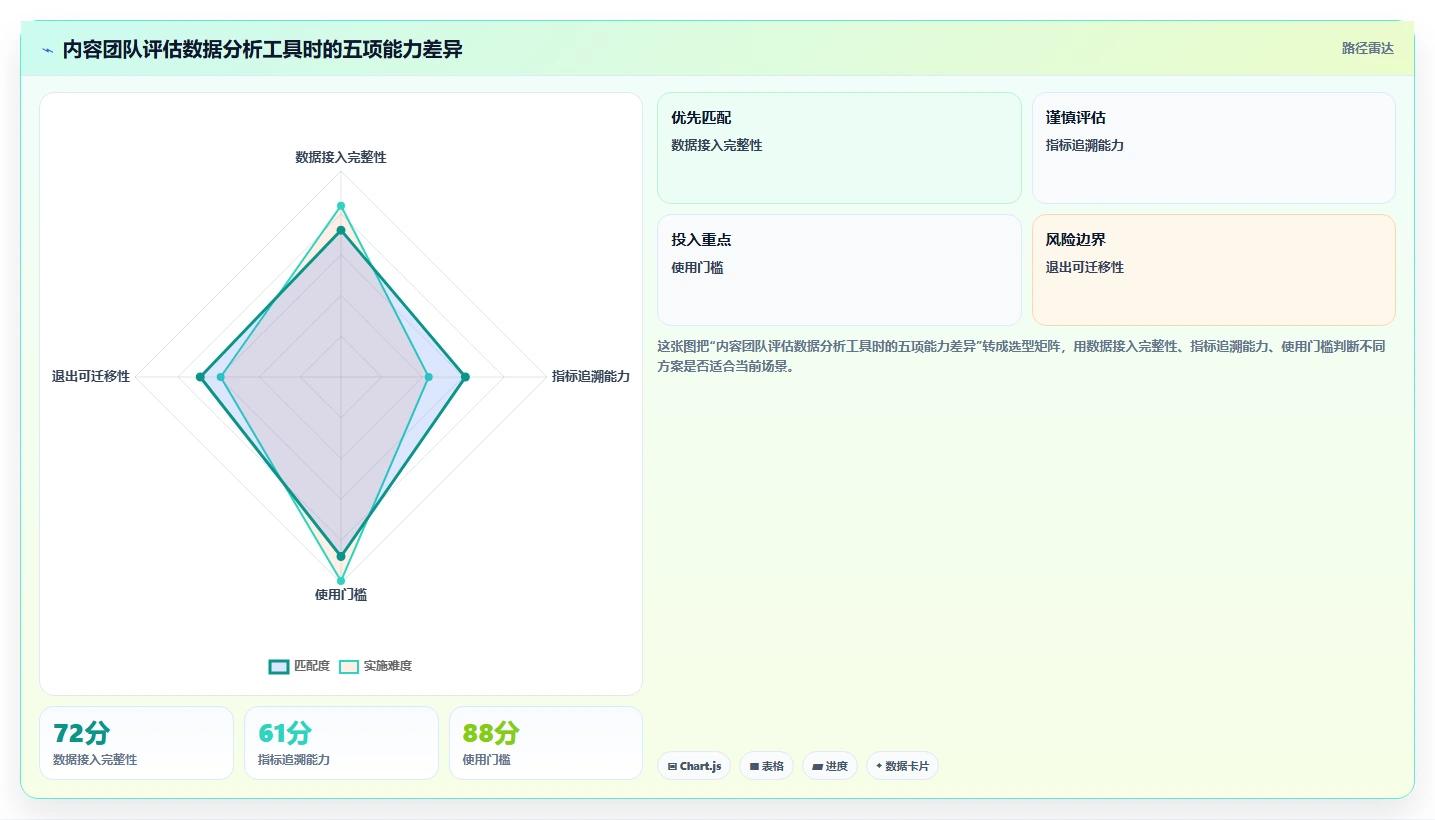Image resolution: width=1435 pixels, height=820 pixels.
Task: Open the 谨慎评估 card
Action: 1214,148
